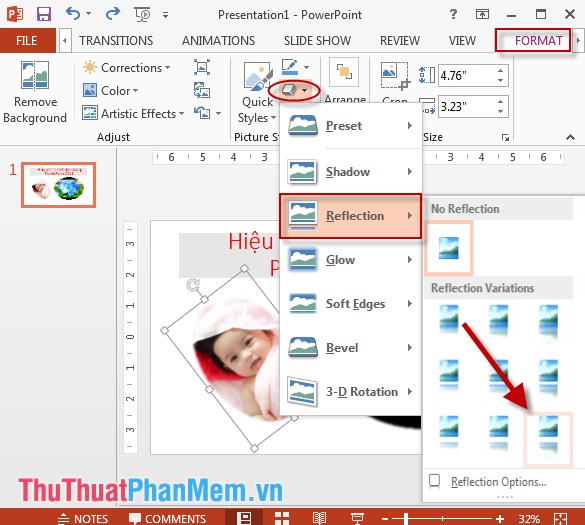Viewport: 585px width, 525px height.
Task: Click Remove Background
Action: click(x=35, y=92)
